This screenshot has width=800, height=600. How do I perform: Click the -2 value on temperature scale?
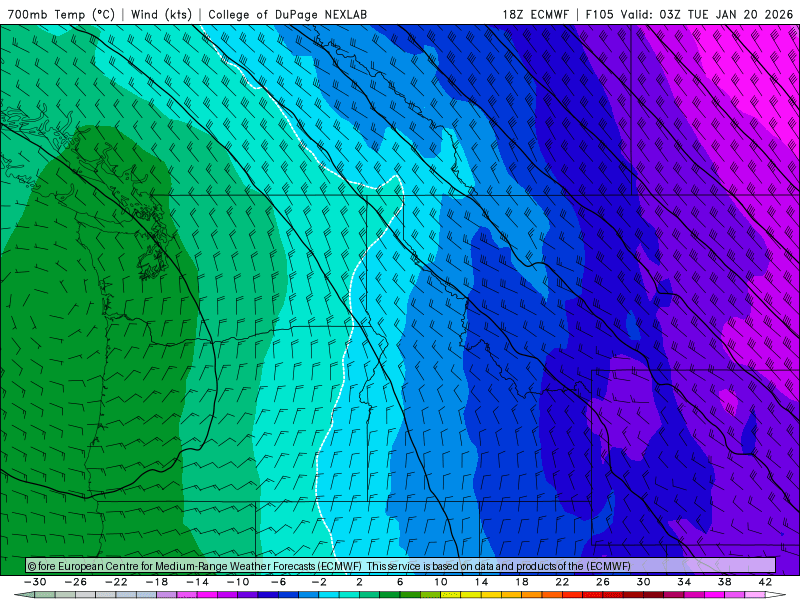pyautogui.click(x=319, y=582)
